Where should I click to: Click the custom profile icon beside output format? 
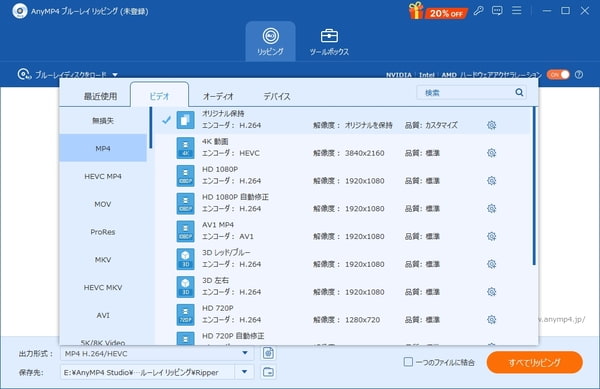pyautogui.click(x=268, y=353)
